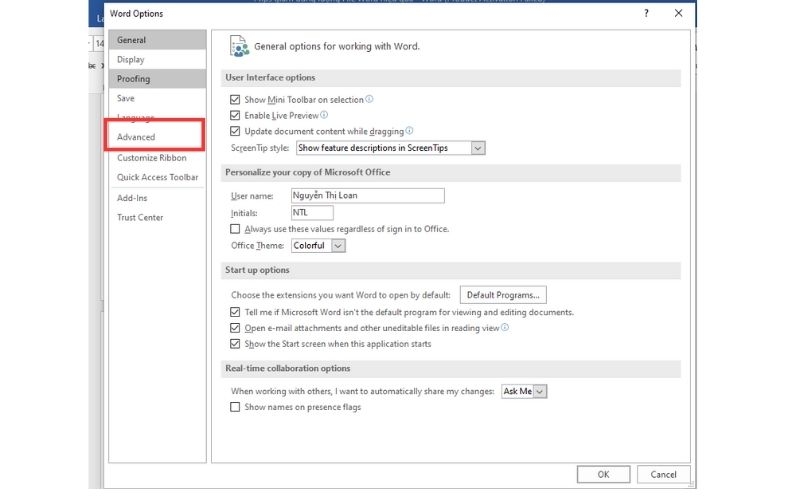Click info icon beside Show Mini Toolbar
Image resolution: width=800 pixels, height=500 pixels.
(x=369, y=99)
